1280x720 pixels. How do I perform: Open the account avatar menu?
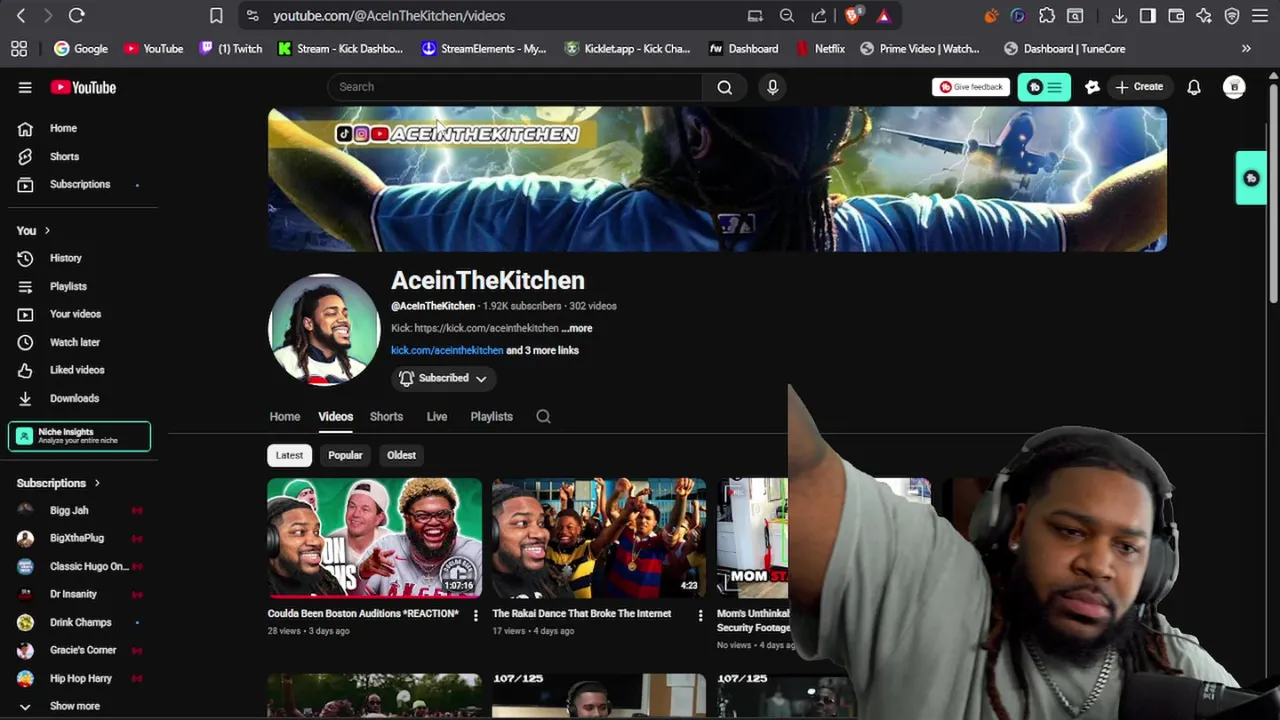[1234, 87]
